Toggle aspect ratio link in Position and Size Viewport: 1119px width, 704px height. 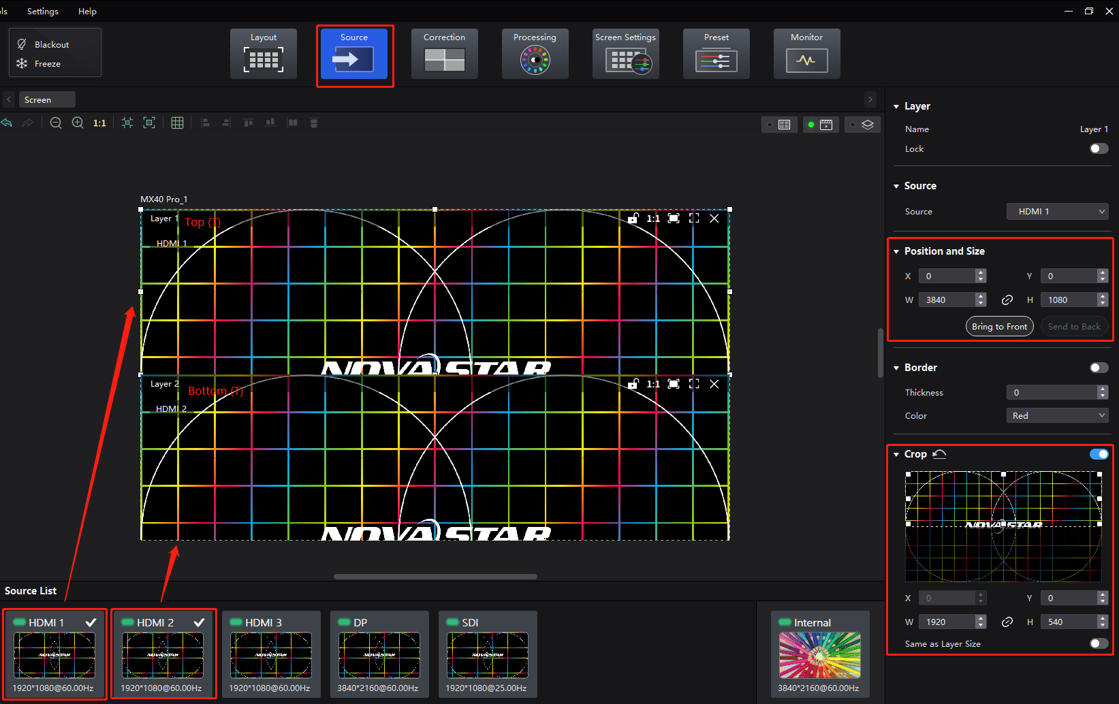point(1007,300)
